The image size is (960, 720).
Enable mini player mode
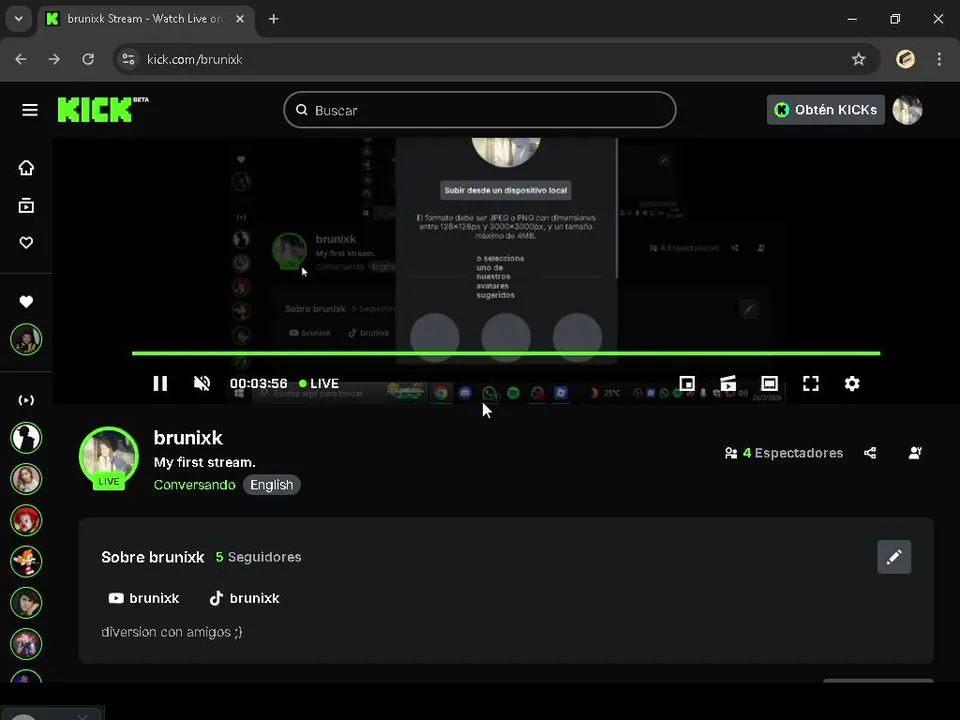click(687, 383)
